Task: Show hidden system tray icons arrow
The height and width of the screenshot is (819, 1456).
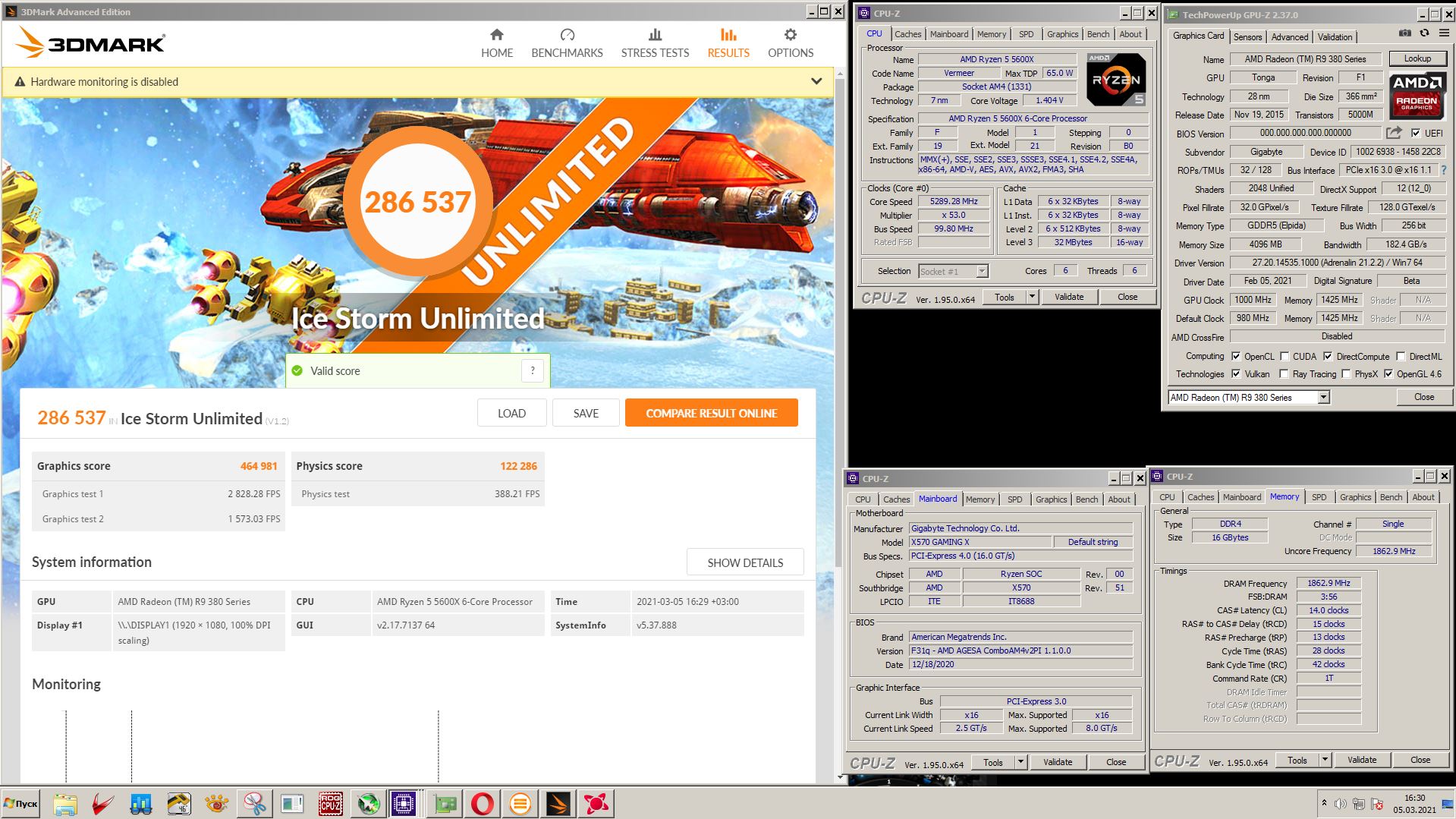Action: [1324, 803]
